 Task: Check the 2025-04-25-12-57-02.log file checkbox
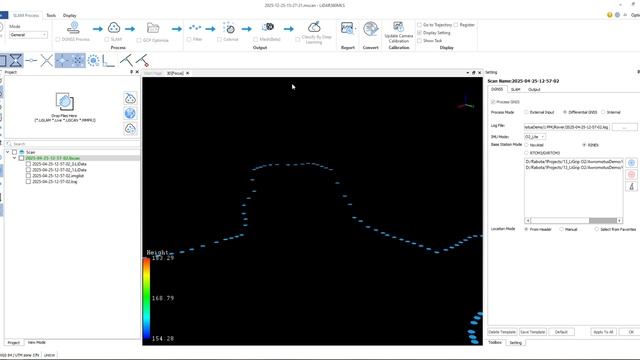coord(28,182)
